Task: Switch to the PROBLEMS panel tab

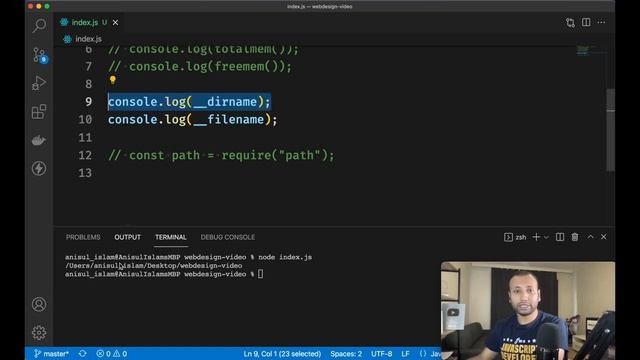Action: [x=83, y=237]
